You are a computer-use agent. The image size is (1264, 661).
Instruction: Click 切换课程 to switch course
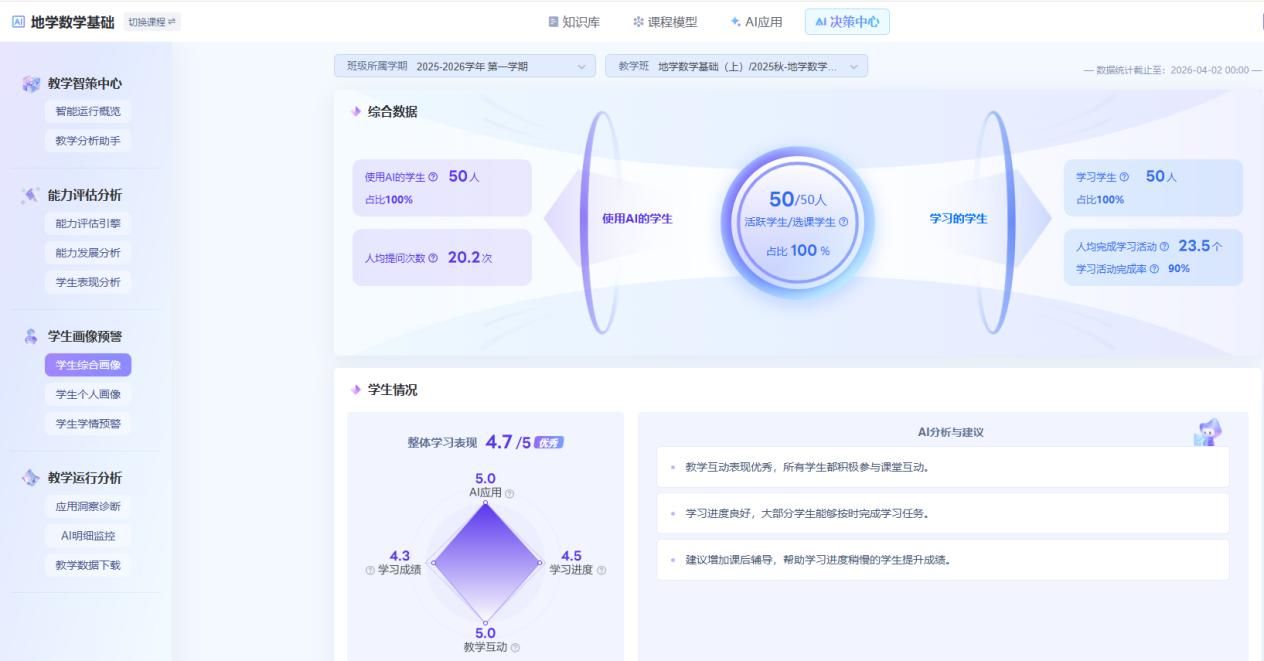click(x=152, y=22)
